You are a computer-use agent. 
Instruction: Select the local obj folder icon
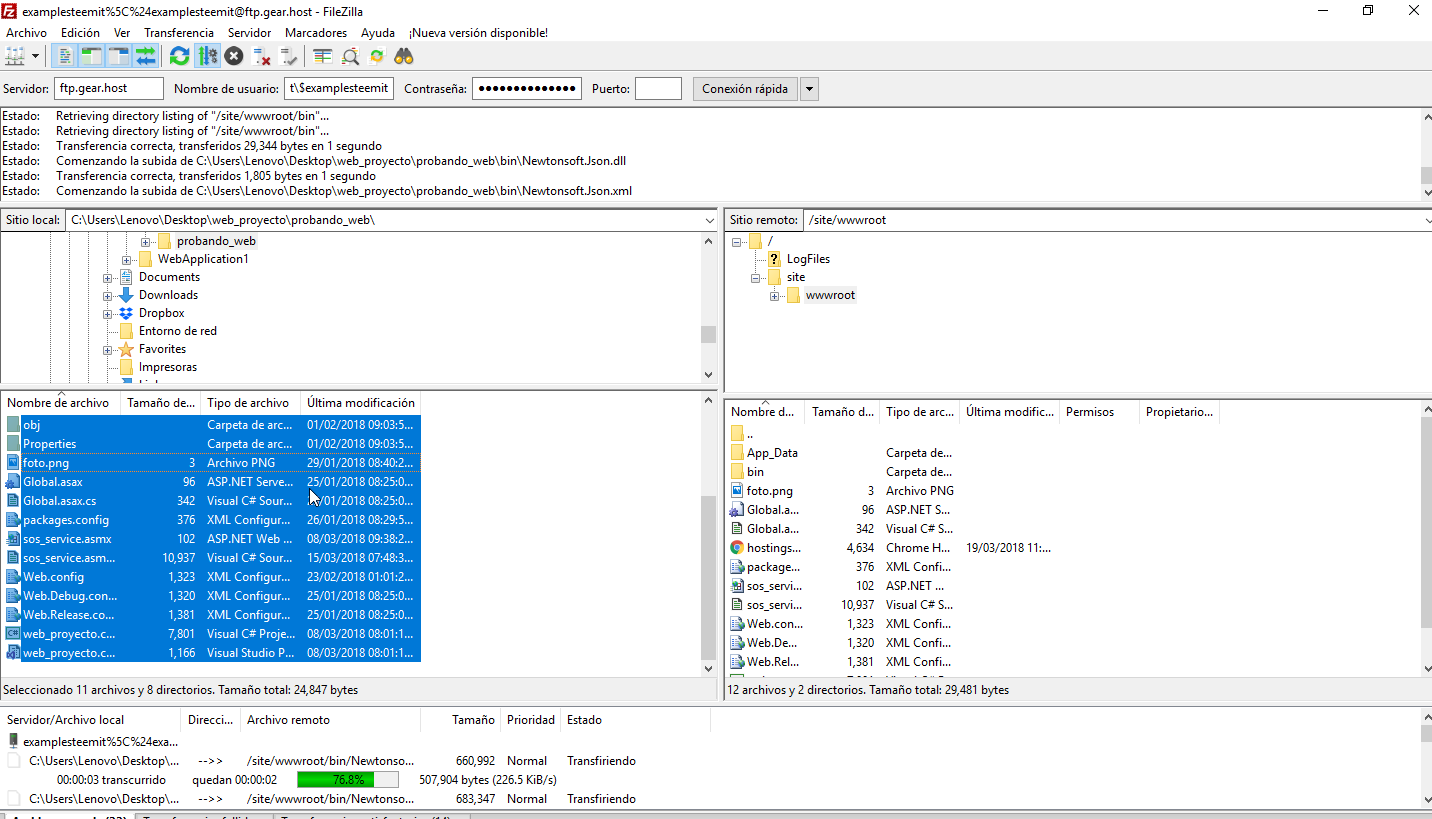pyautogui.click(x=13, y=425)
